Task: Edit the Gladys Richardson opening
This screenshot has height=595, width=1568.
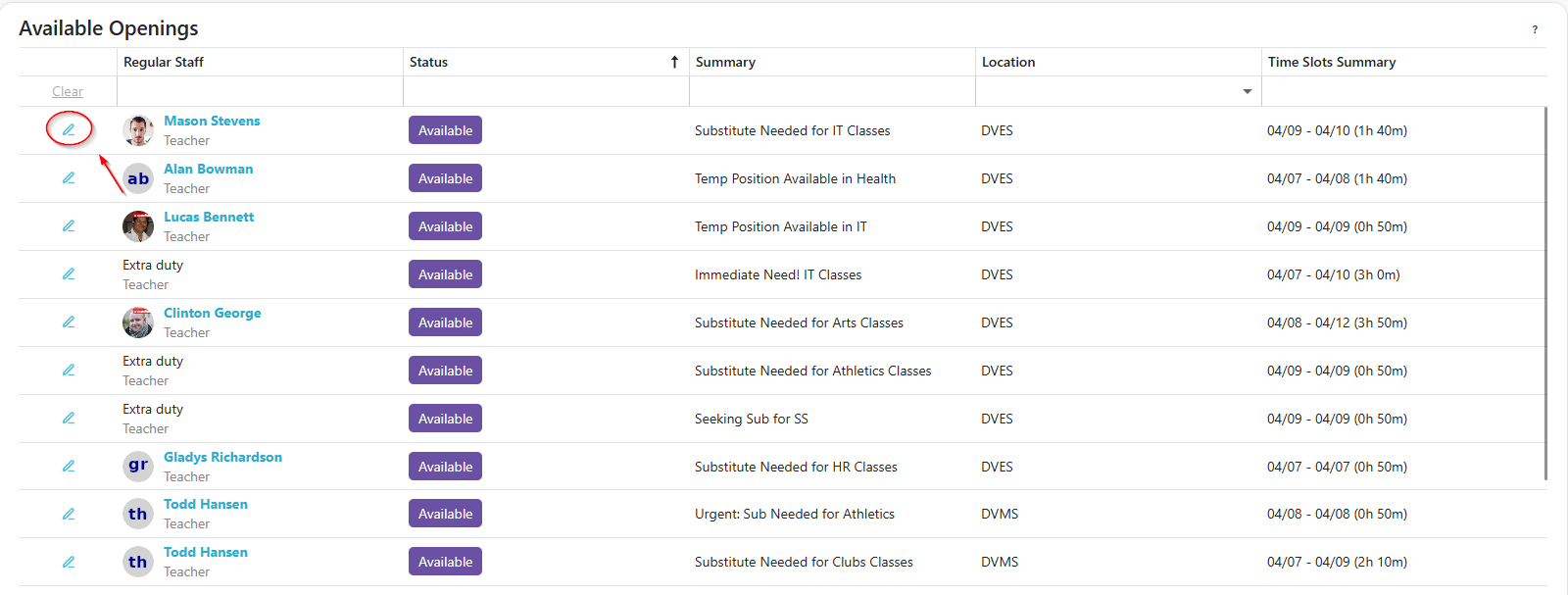Action: [69, 466]
